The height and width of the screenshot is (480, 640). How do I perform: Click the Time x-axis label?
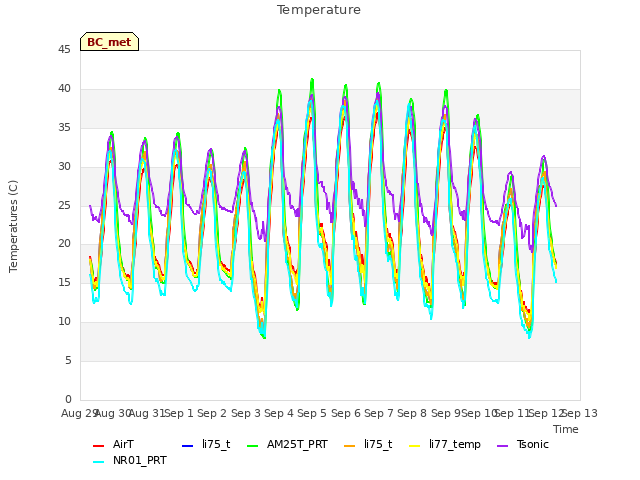coord(566,429)
